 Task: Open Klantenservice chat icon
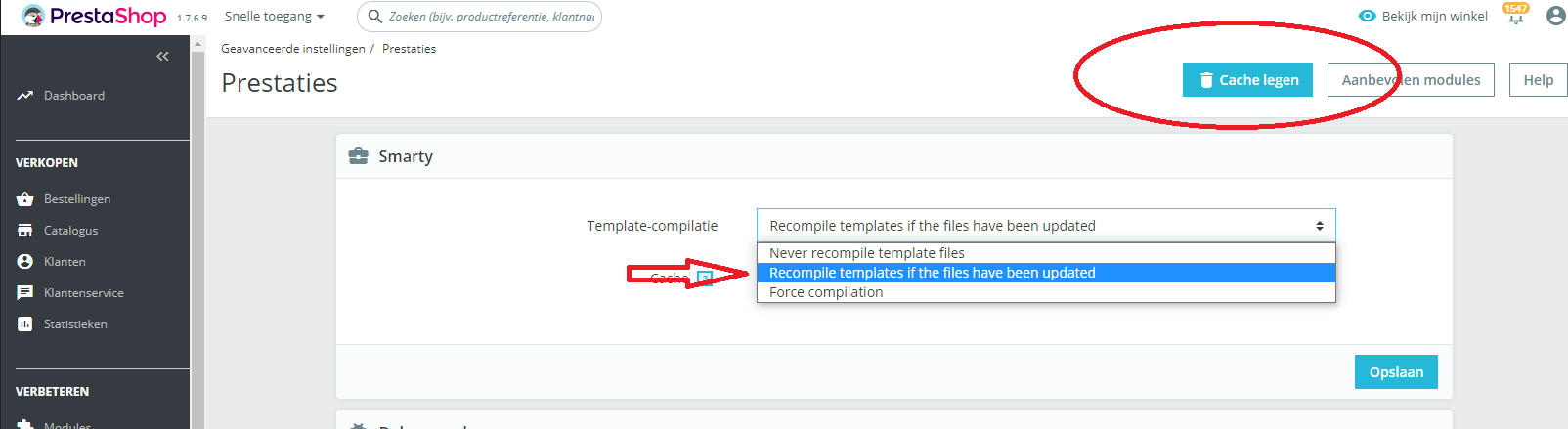pyautogui.click(x=25, y=293)
